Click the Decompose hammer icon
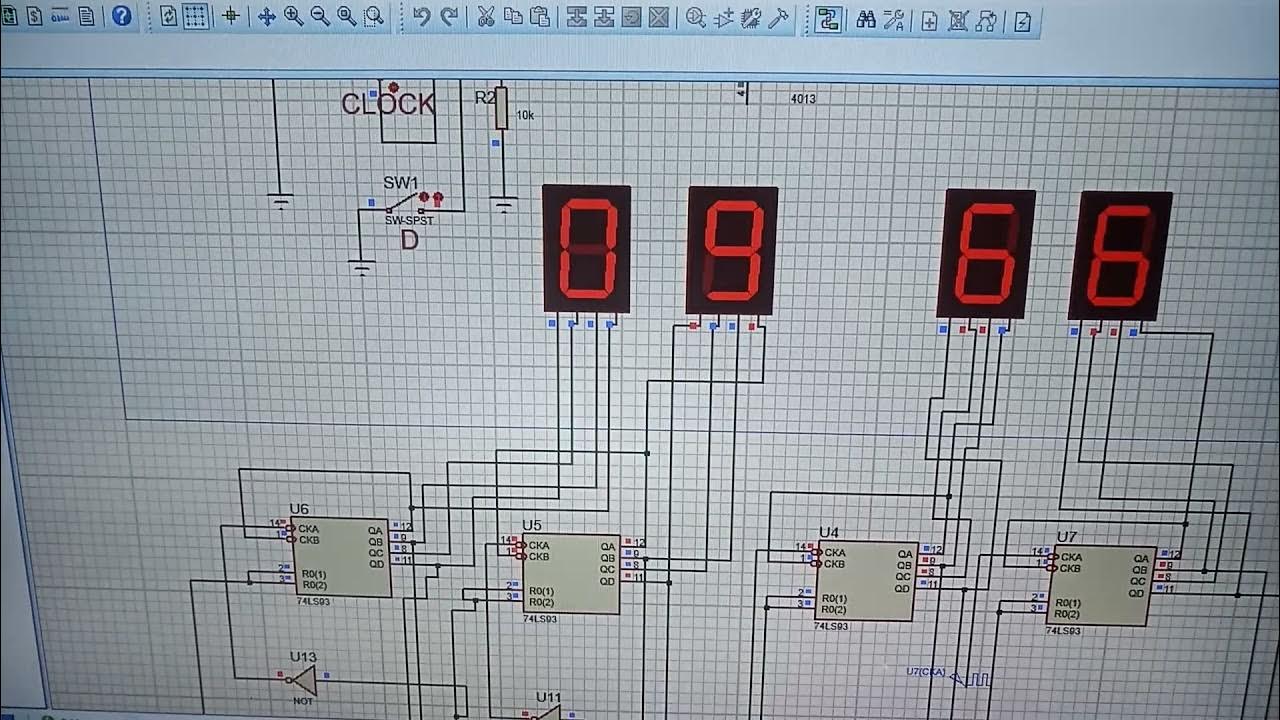Image resolution: width=1280 pixels, height=720 pixels. [x=778, y=18]
